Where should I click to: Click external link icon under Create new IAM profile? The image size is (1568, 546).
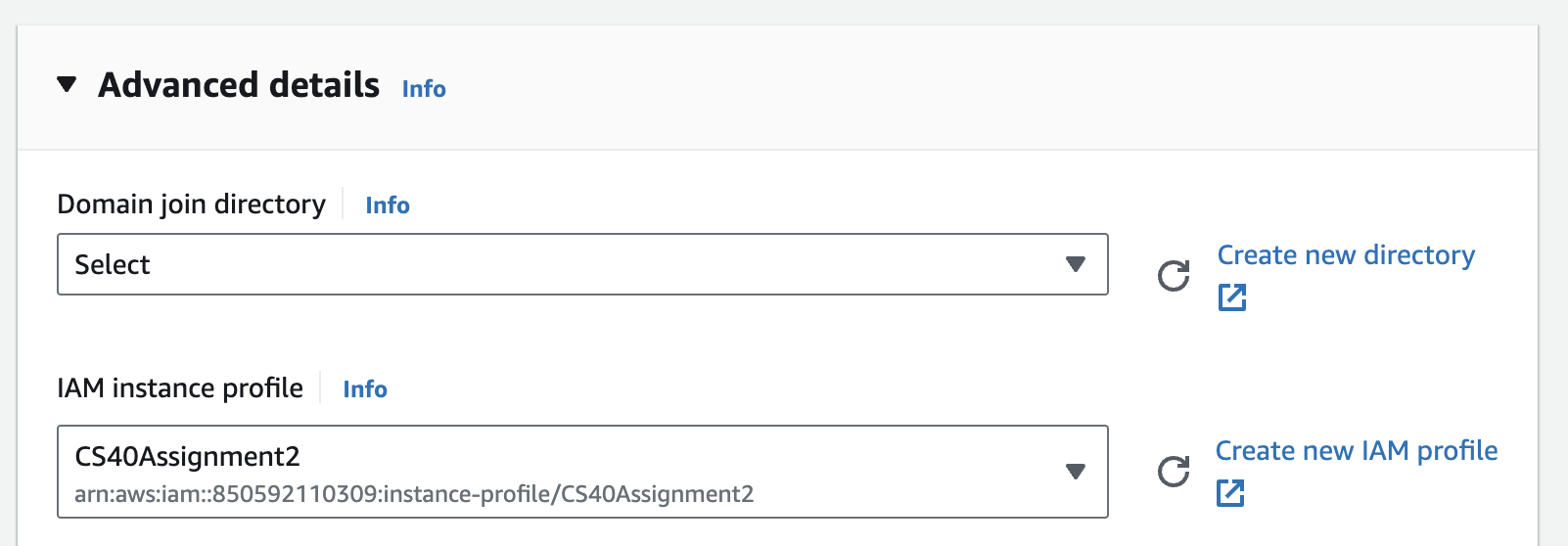[x=1230, y=493]
